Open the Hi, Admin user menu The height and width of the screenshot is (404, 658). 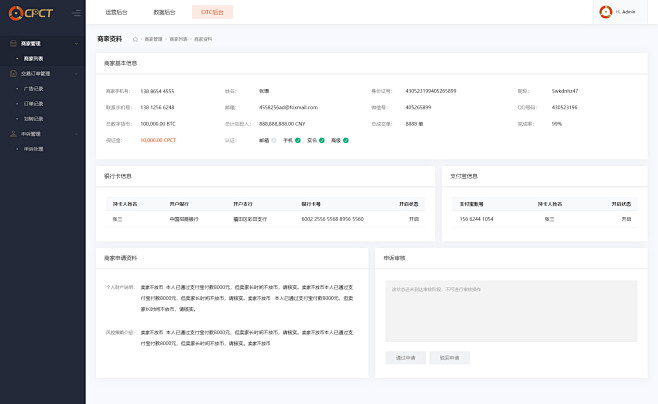pyautogui.click(x=620, y=12)
